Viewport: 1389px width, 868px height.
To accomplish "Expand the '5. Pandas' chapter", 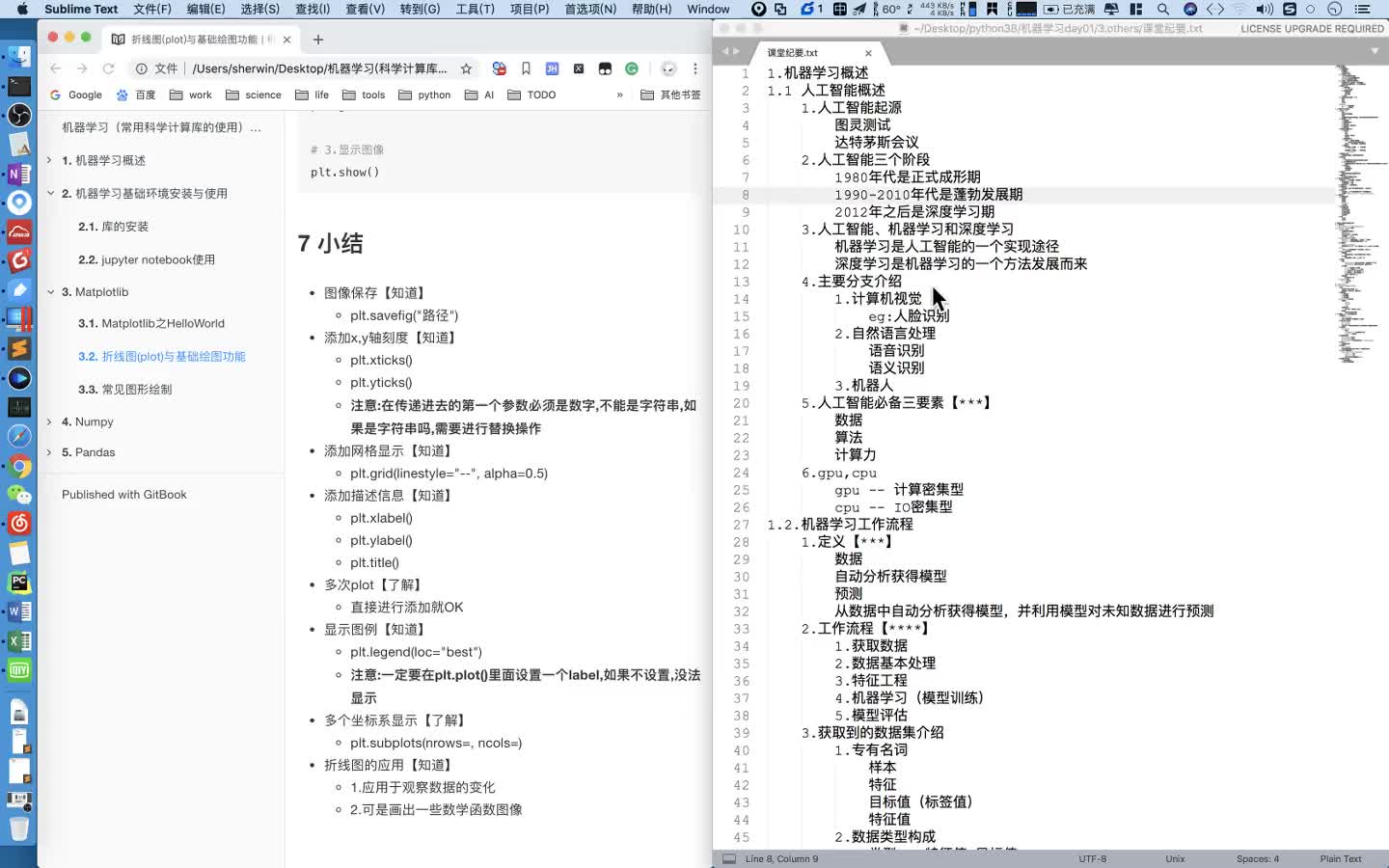I will click(49, 451).
